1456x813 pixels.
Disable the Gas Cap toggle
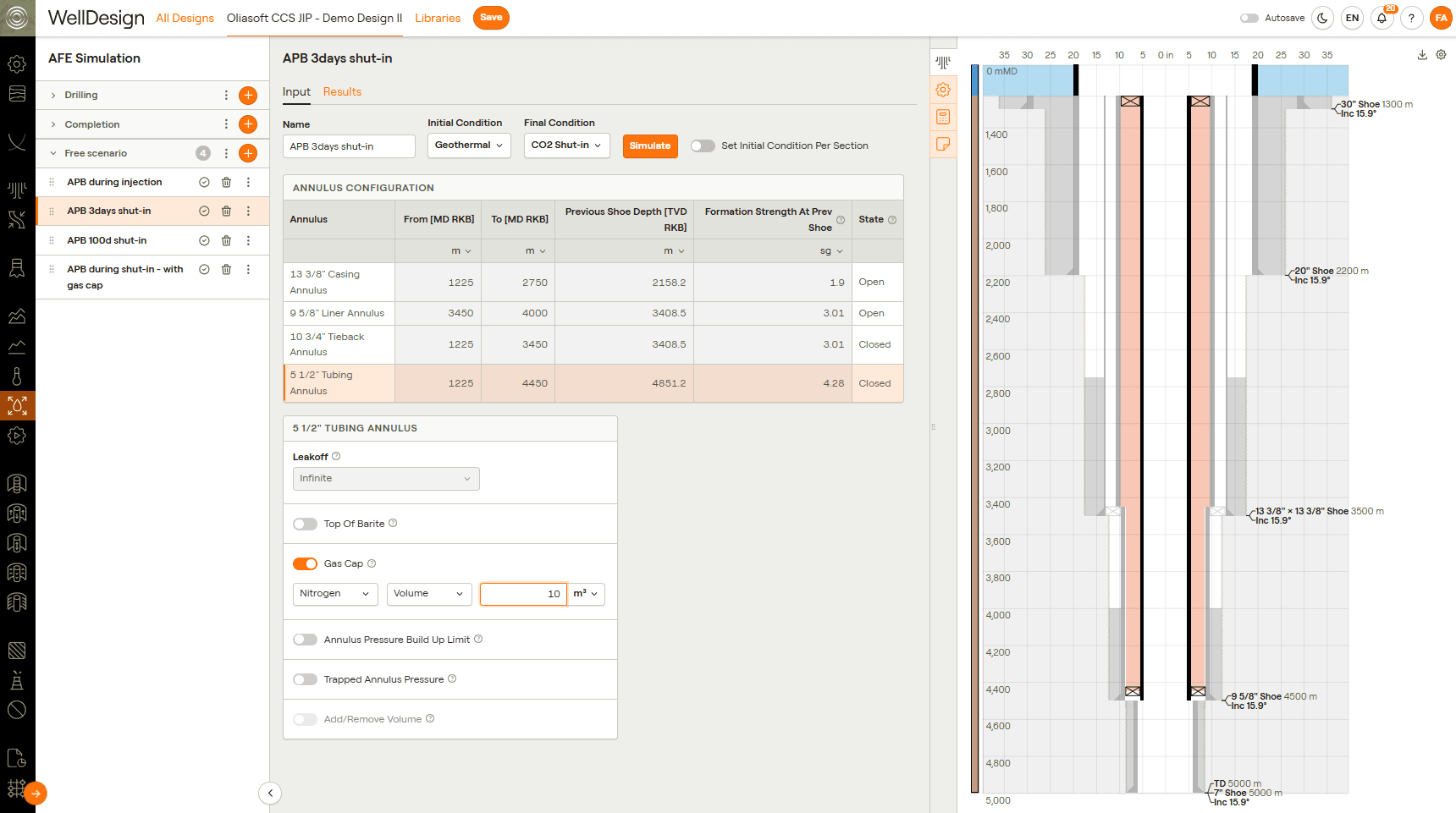[x=305, y=563]
